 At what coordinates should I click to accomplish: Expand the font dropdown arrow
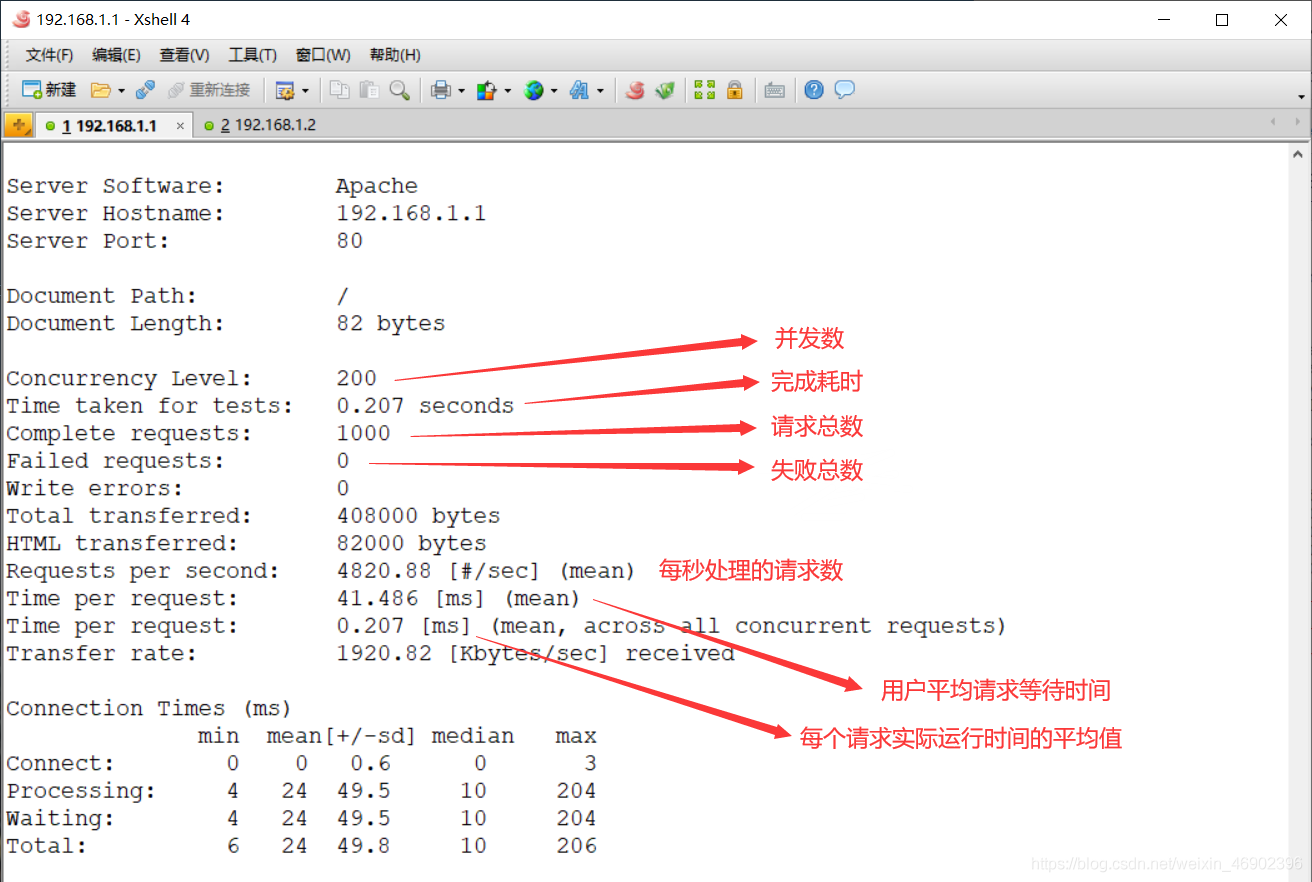click(600, 91)
